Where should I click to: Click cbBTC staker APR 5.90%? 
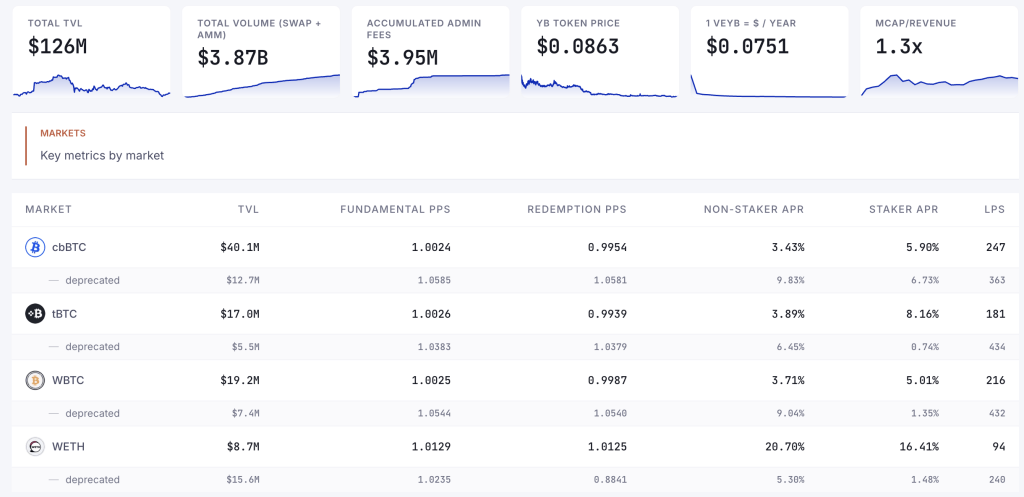click(x=922, y=248)
